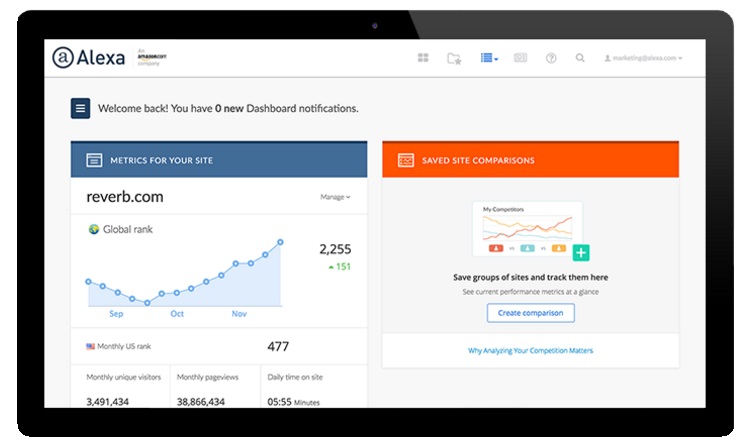Click the search magnifier icon
This screenshot has width=751, height=448.
pyautogui.click(x=580, y=58)
